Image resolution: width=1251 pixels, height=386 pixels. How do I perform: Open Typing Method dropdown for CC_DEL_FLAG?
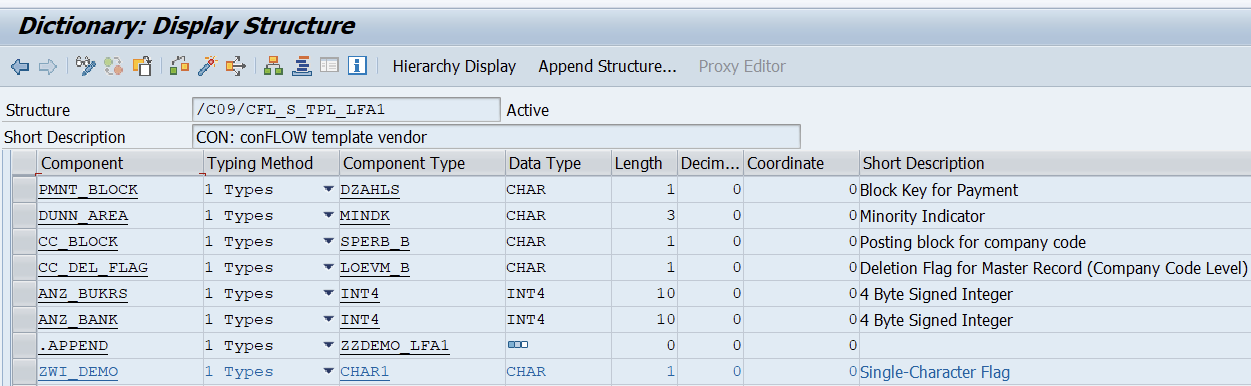point(329,268)
